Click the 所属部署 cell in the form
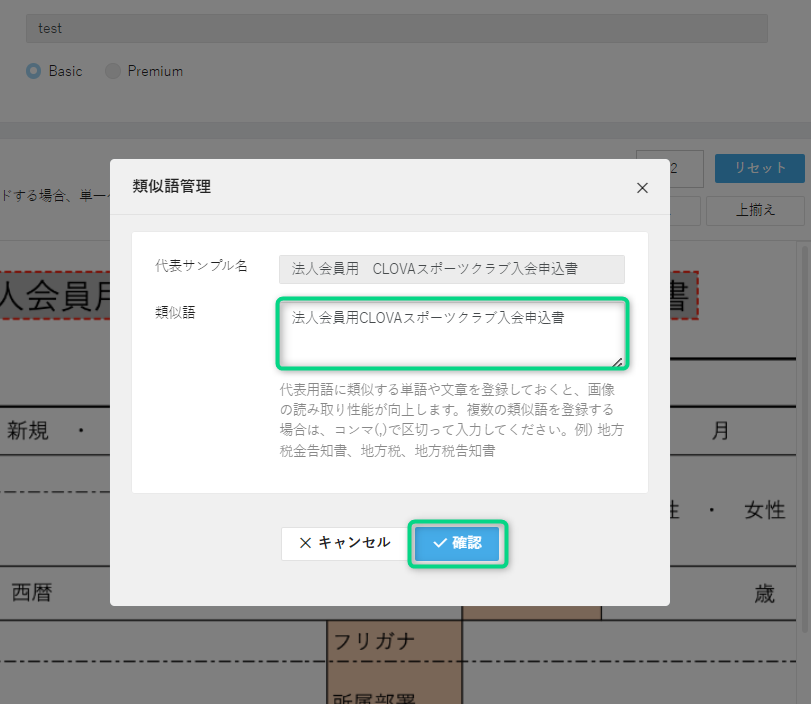The image size is (811, 704). tap(373, 696)
